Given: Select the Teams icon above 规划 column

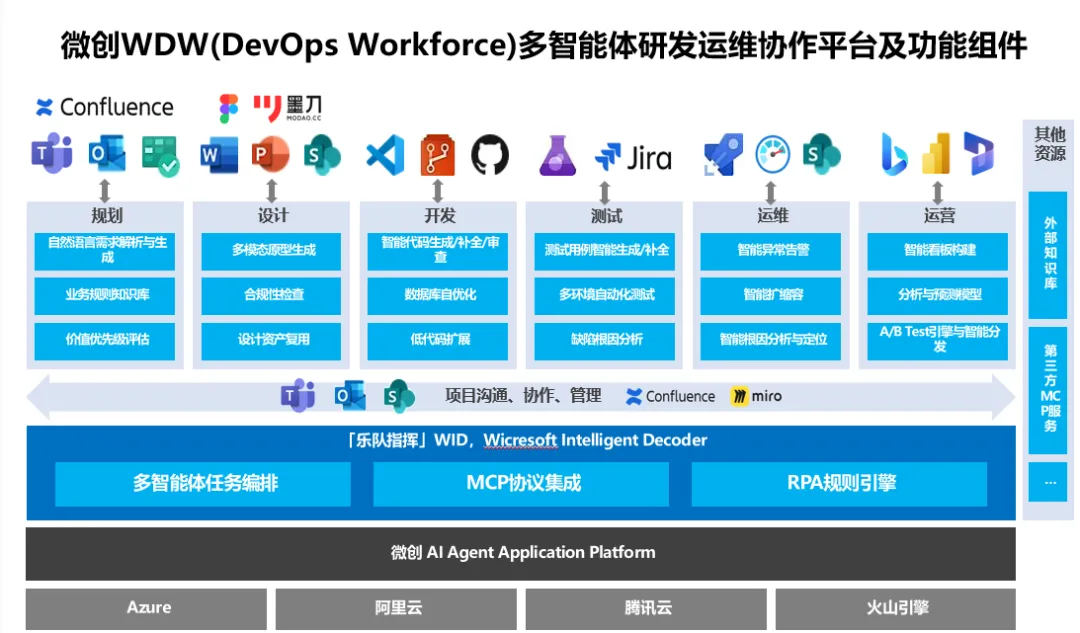Looking at the screenshot, I should pos(52,154).
